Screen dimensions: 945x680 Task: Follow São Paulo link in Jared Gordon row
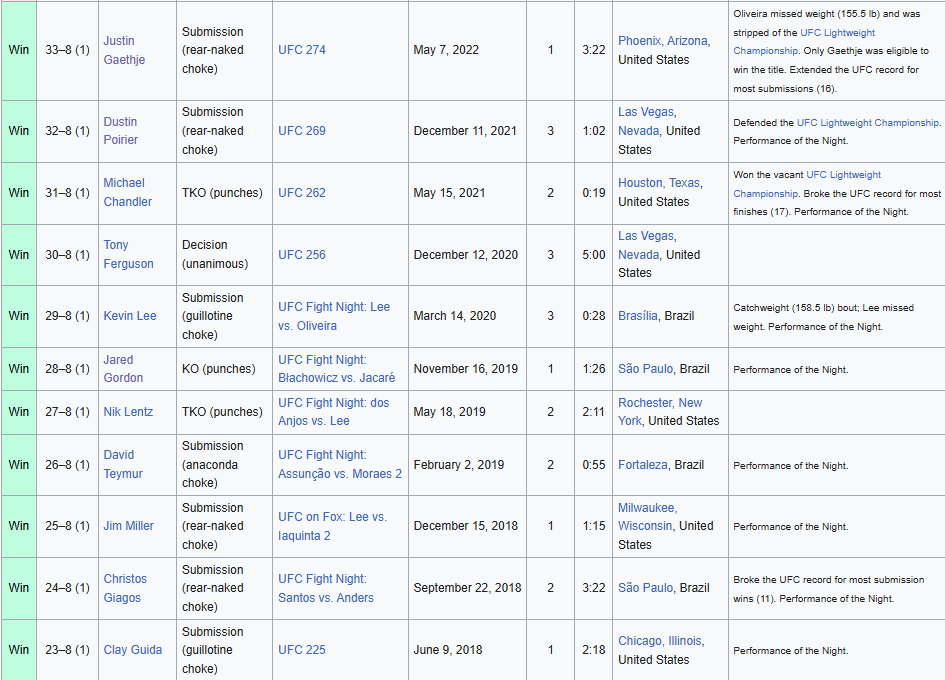(645, 369)
